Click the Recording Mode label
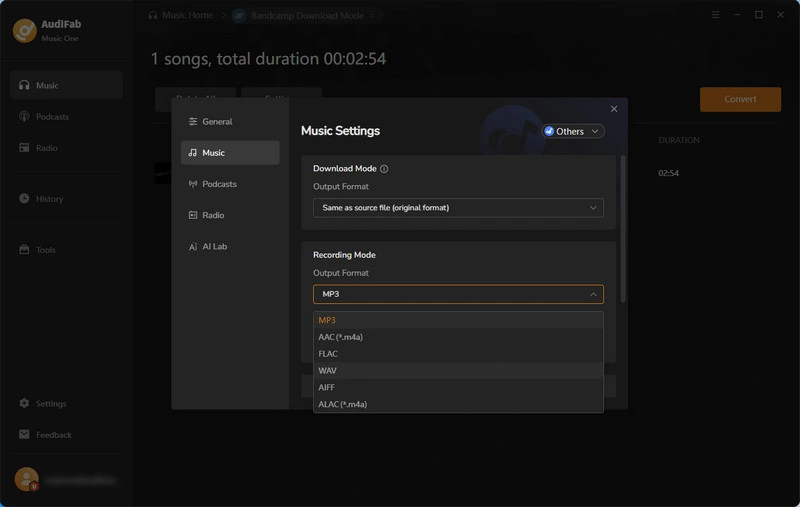 [344, 255]
